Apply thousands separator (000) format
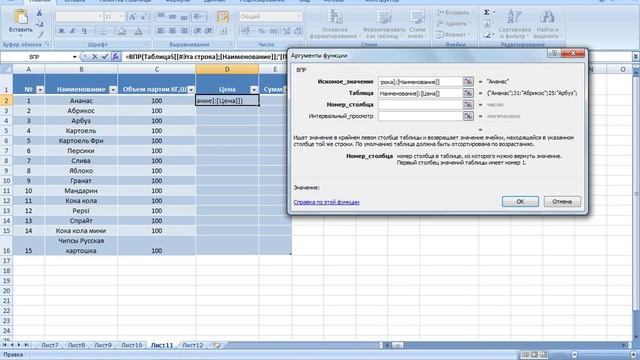Image resolution: width=640 pixels, height=360 pixels. coord(273,31)
